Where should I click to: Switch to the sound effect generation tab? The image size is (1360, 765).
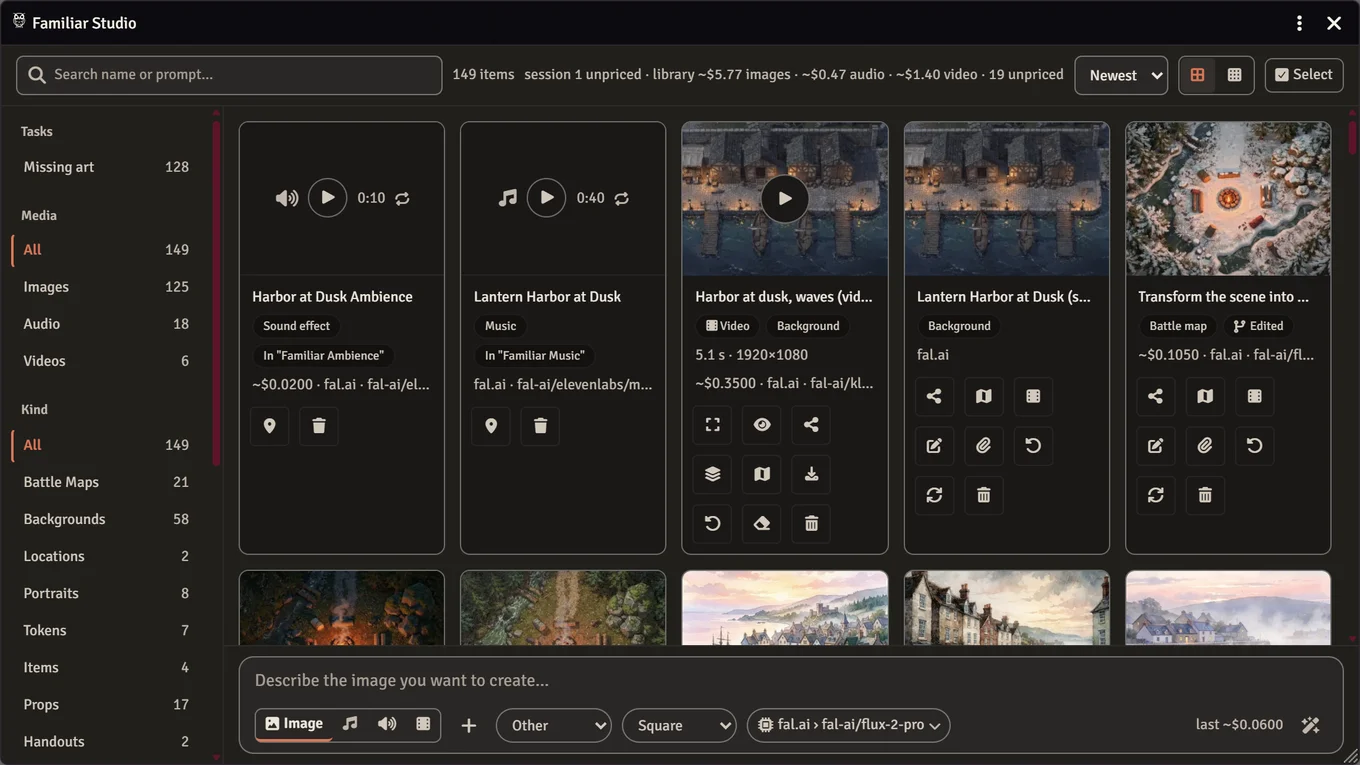tap(387, 724)
